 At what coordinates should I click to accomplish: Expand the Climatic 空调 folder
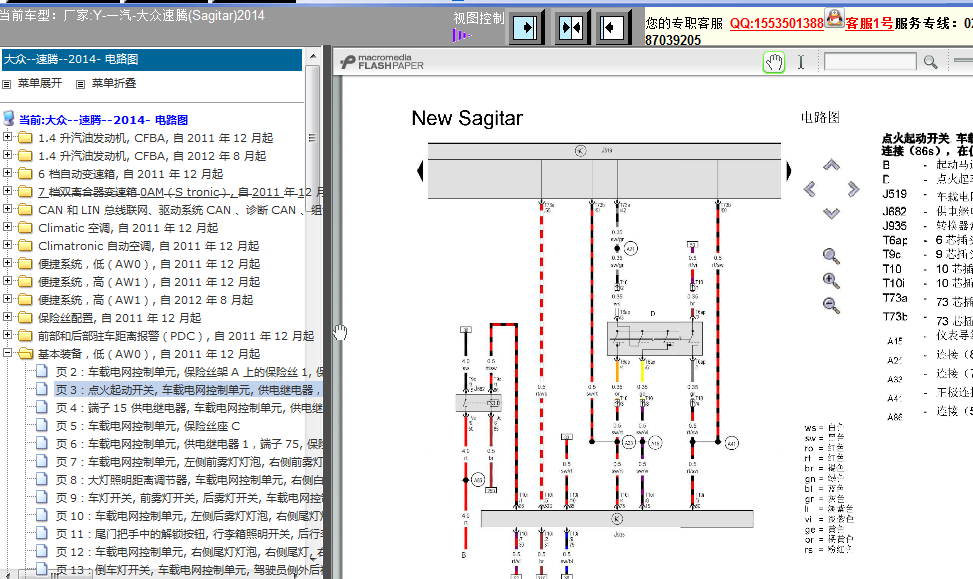(x=7, y=227)
